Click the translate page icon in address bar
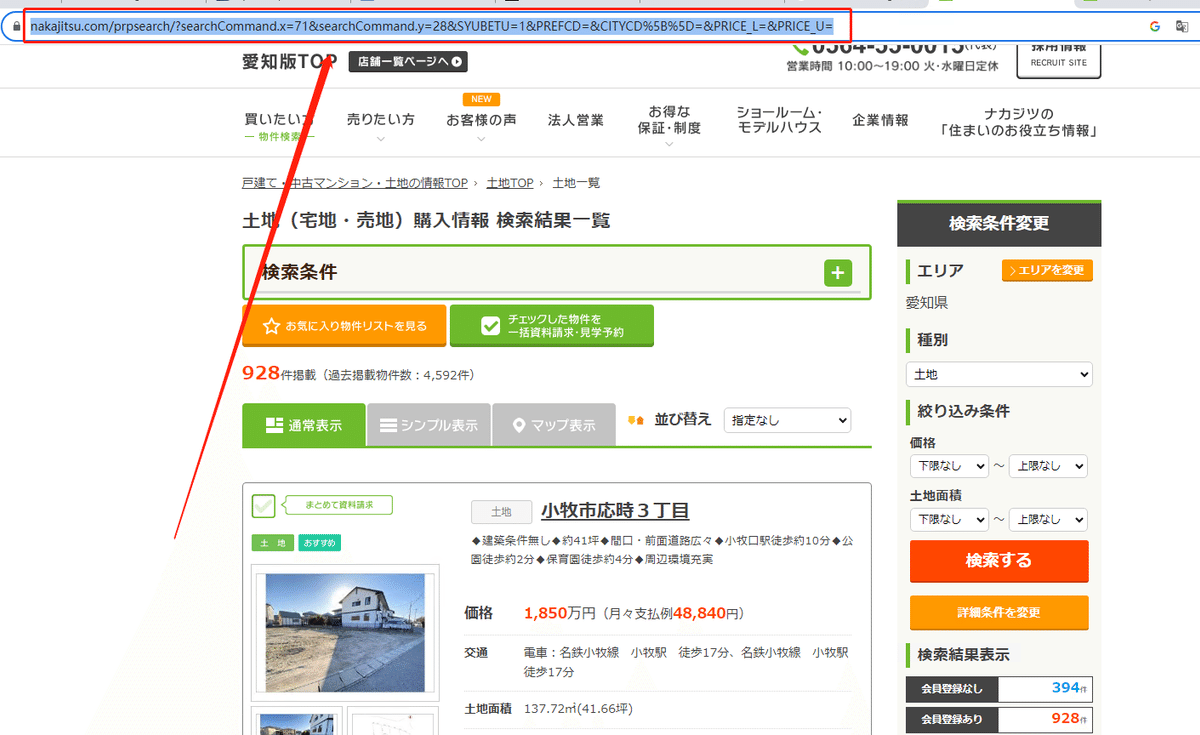 tap(1181, 26)
